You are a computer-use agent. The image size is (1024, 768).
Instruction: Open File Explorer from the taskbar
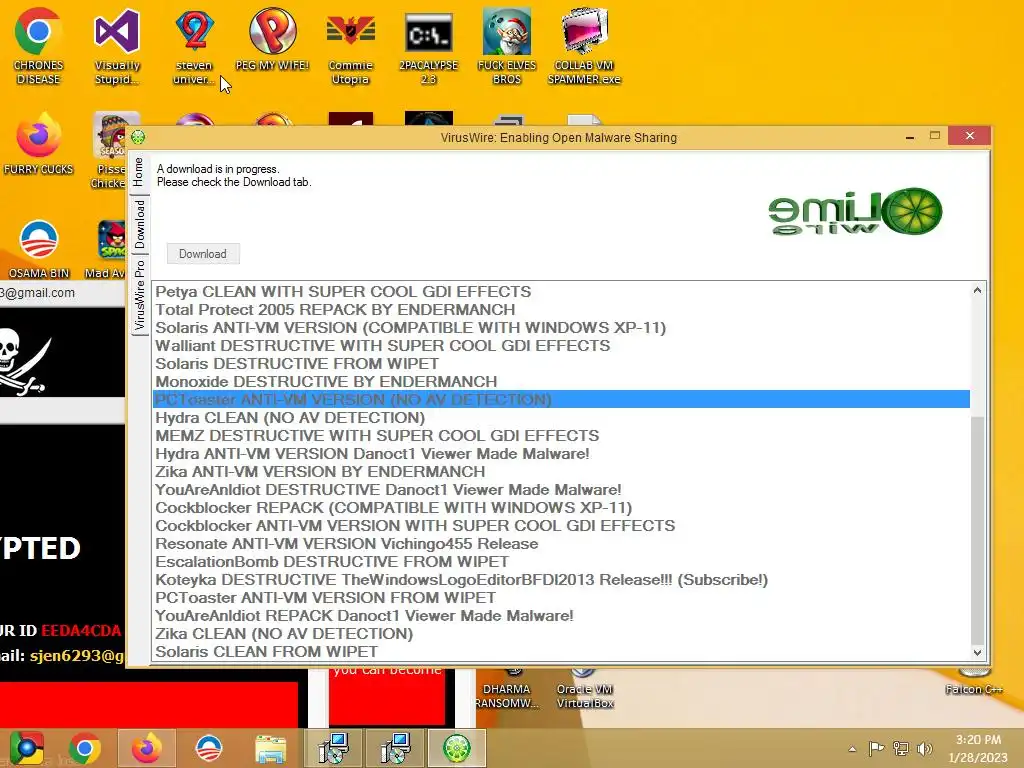pyautogui.click(x=270, y=748)
